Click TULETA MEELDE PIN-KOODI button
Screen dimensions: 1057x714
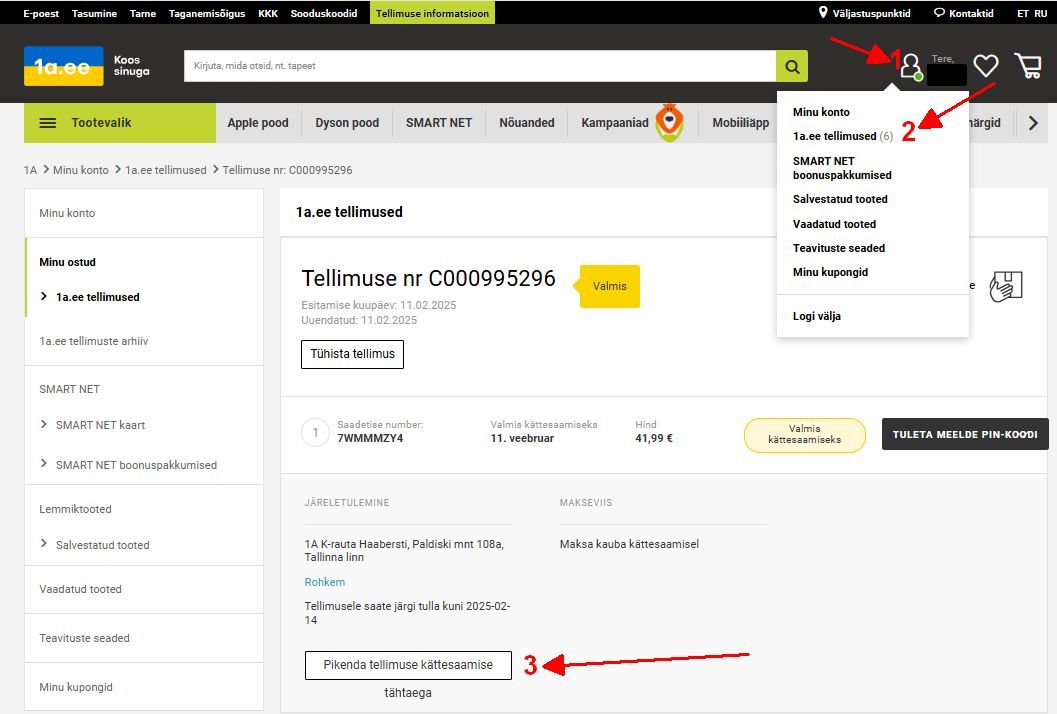pyautogui.click(x=965, y=435)
